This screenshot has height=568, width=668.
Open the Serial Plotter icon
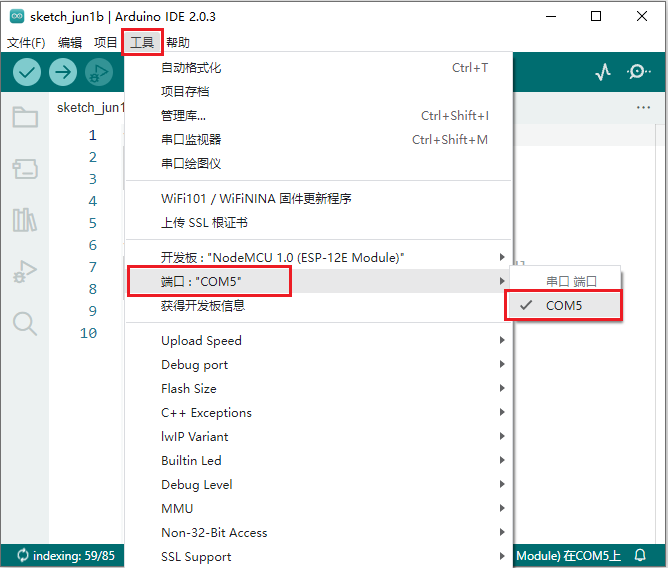[603, 72]
